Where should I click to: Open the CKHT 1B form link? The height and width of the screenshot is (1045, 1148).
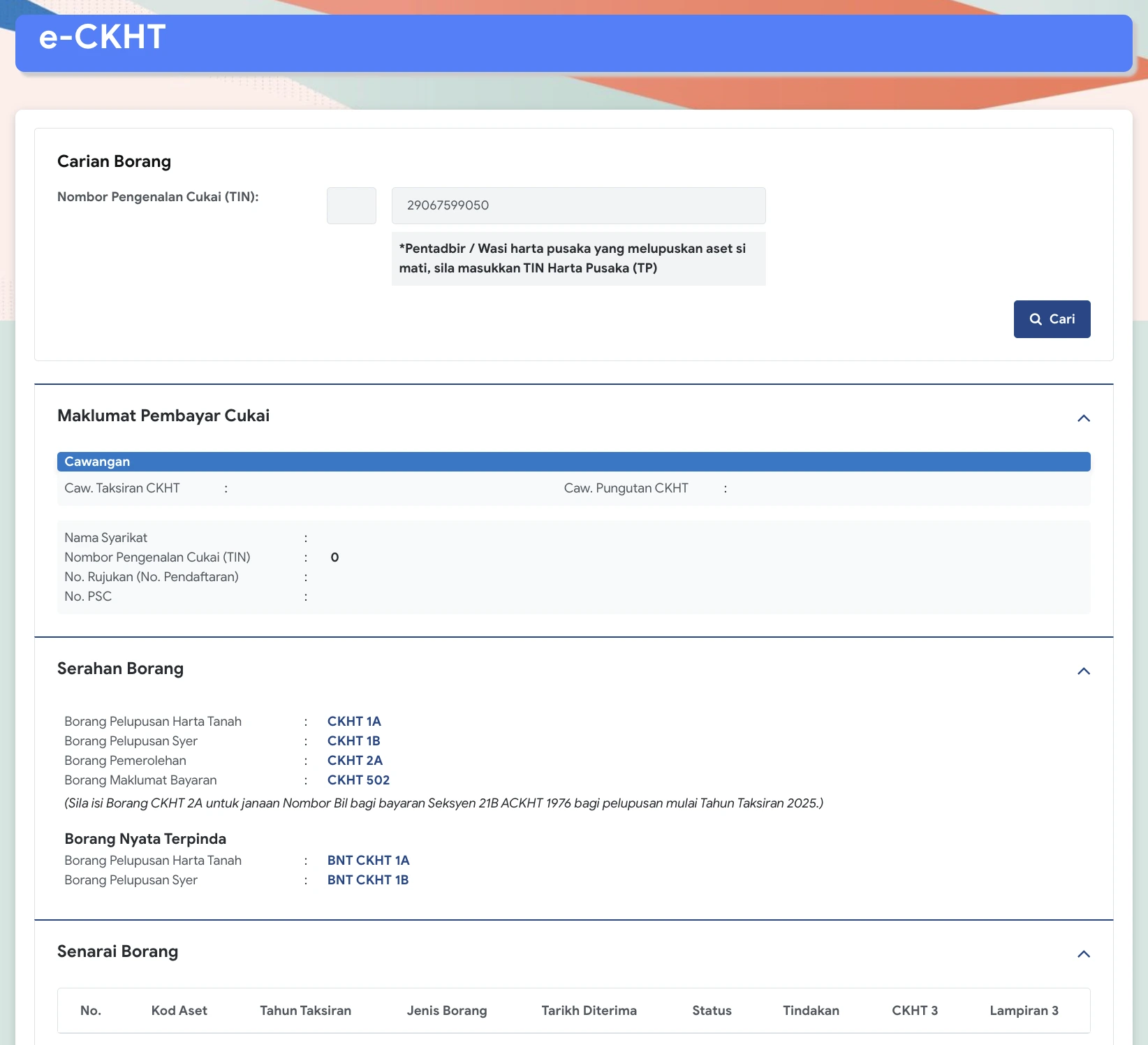[x=353, y=741]
